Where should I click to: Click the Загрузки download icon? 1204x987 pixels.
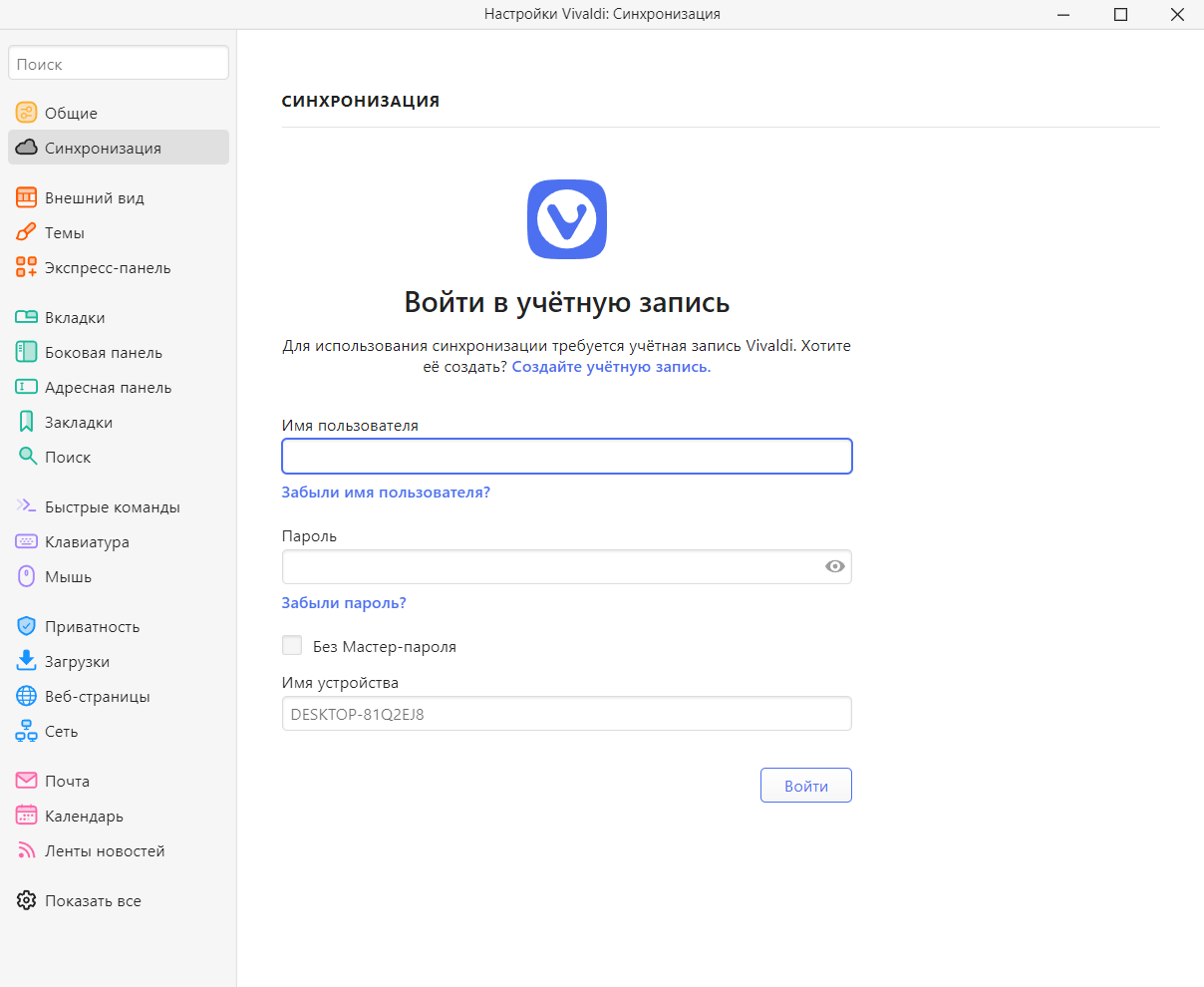point(27,661)
